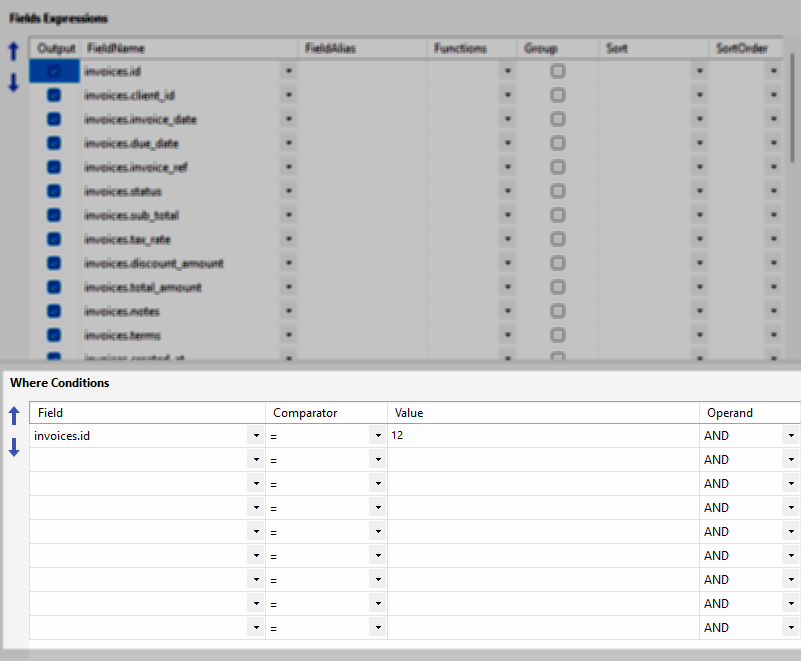801x661 pixels.
Task: Enable Group for invoices.tax_rate row
Action: tap(558, 239)
